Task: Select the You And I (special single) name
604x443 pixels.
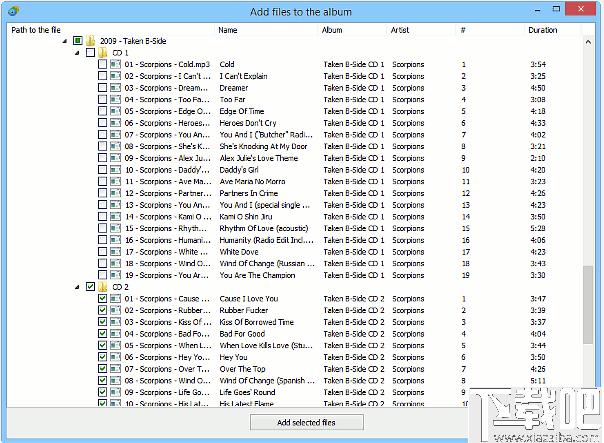Action: point(264,205)
